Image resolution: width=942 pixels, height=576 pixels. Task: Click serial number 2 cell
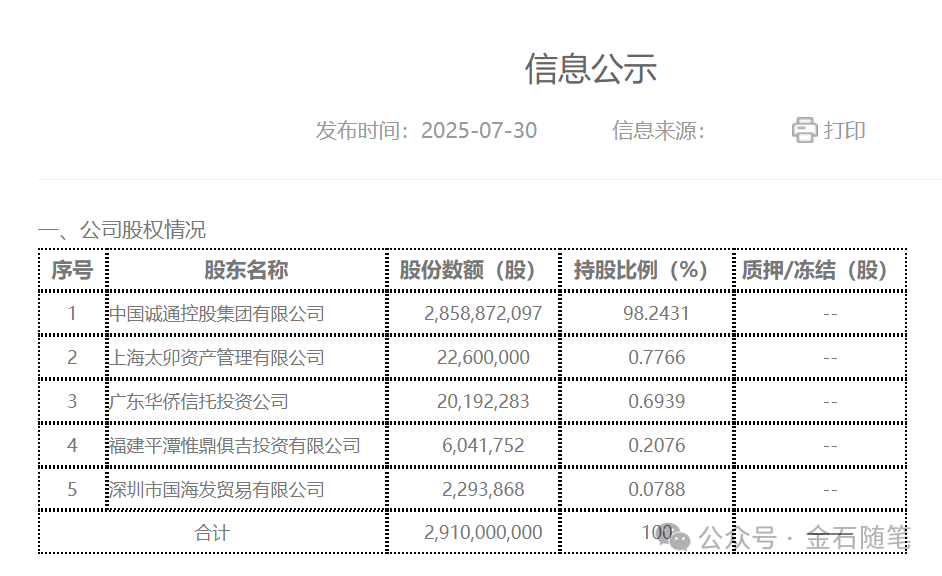pos(72,357)
